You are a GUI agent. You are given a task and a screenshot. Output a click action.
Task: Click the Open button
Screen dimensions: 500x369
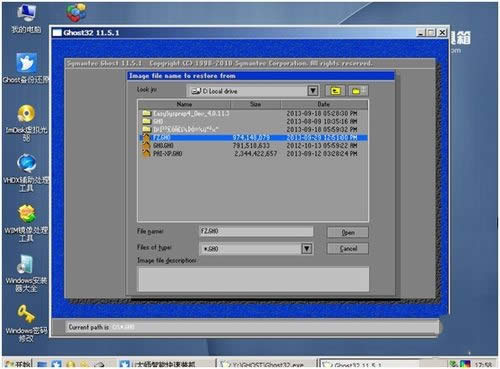pyautogui.click(x=348, y=232)
